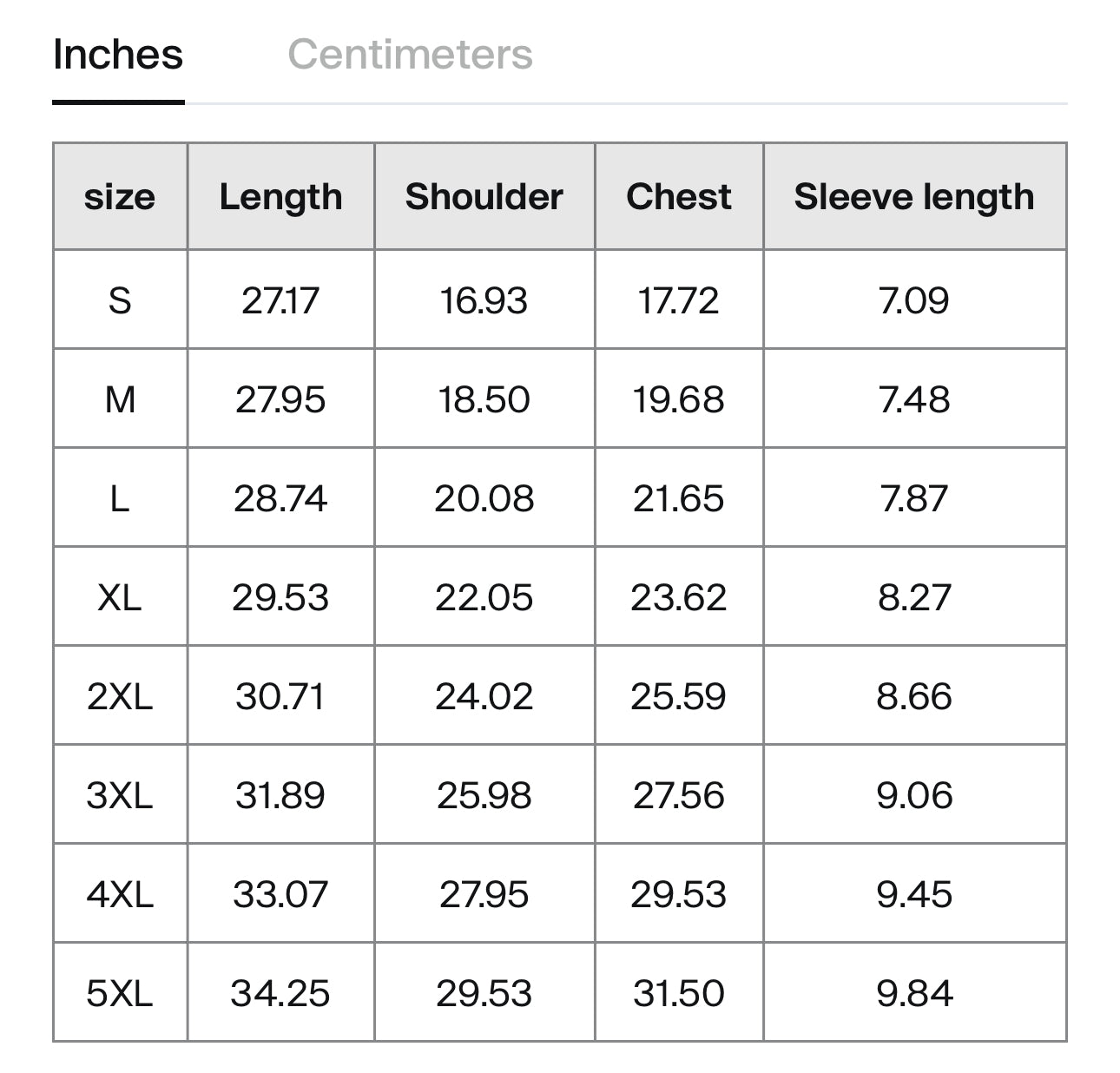Click the Chest column header
The height and width of the screenshot is (1073, 1120).
point(678,196)
